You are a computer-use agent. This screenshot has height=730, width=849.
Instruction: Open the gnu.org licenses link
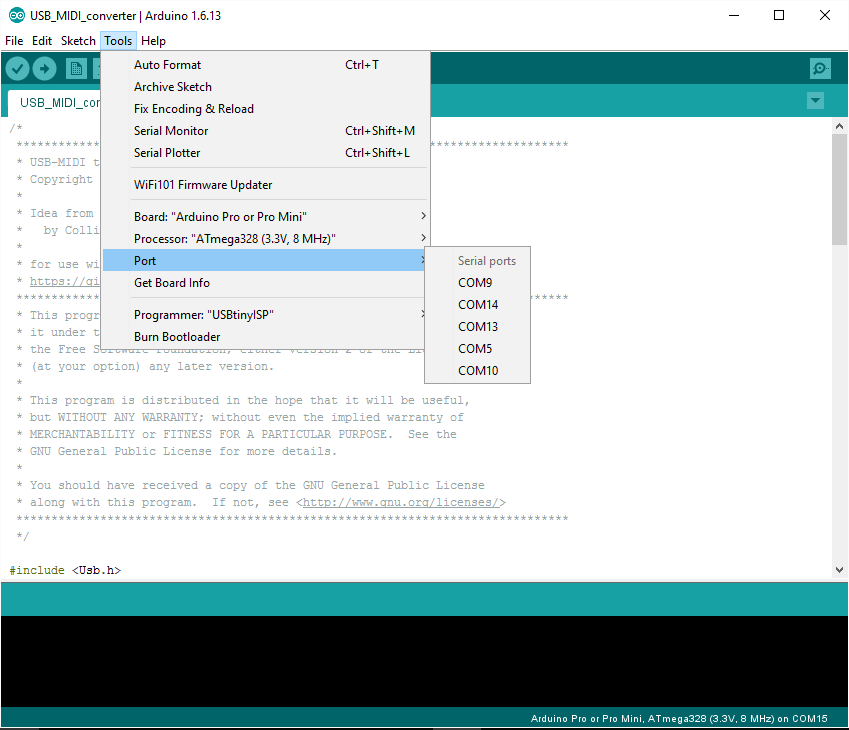(x=401, y=503)
